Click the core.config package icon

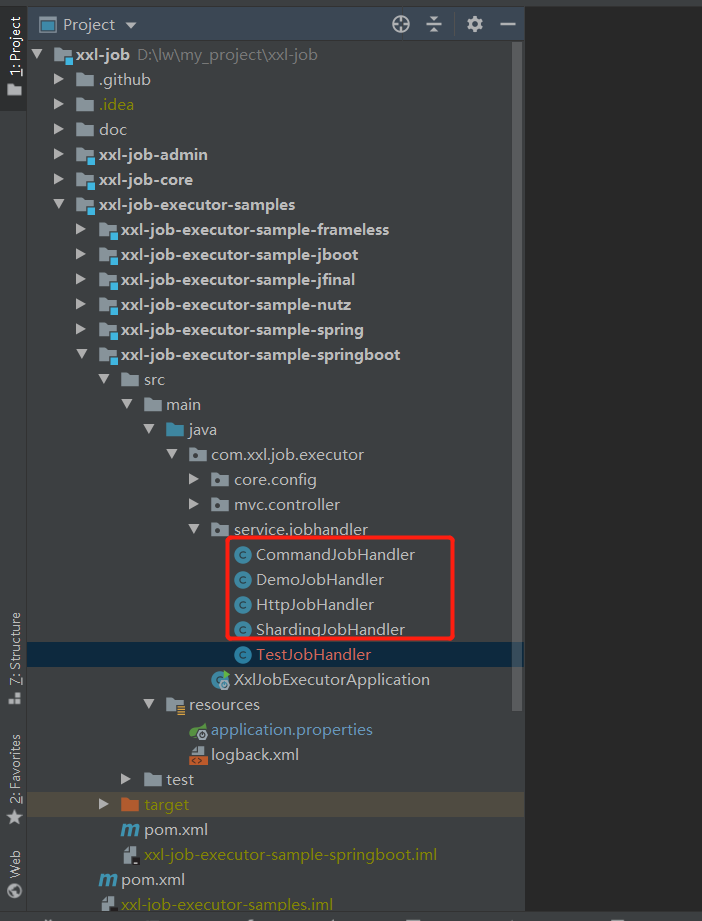tap(220, 479)
